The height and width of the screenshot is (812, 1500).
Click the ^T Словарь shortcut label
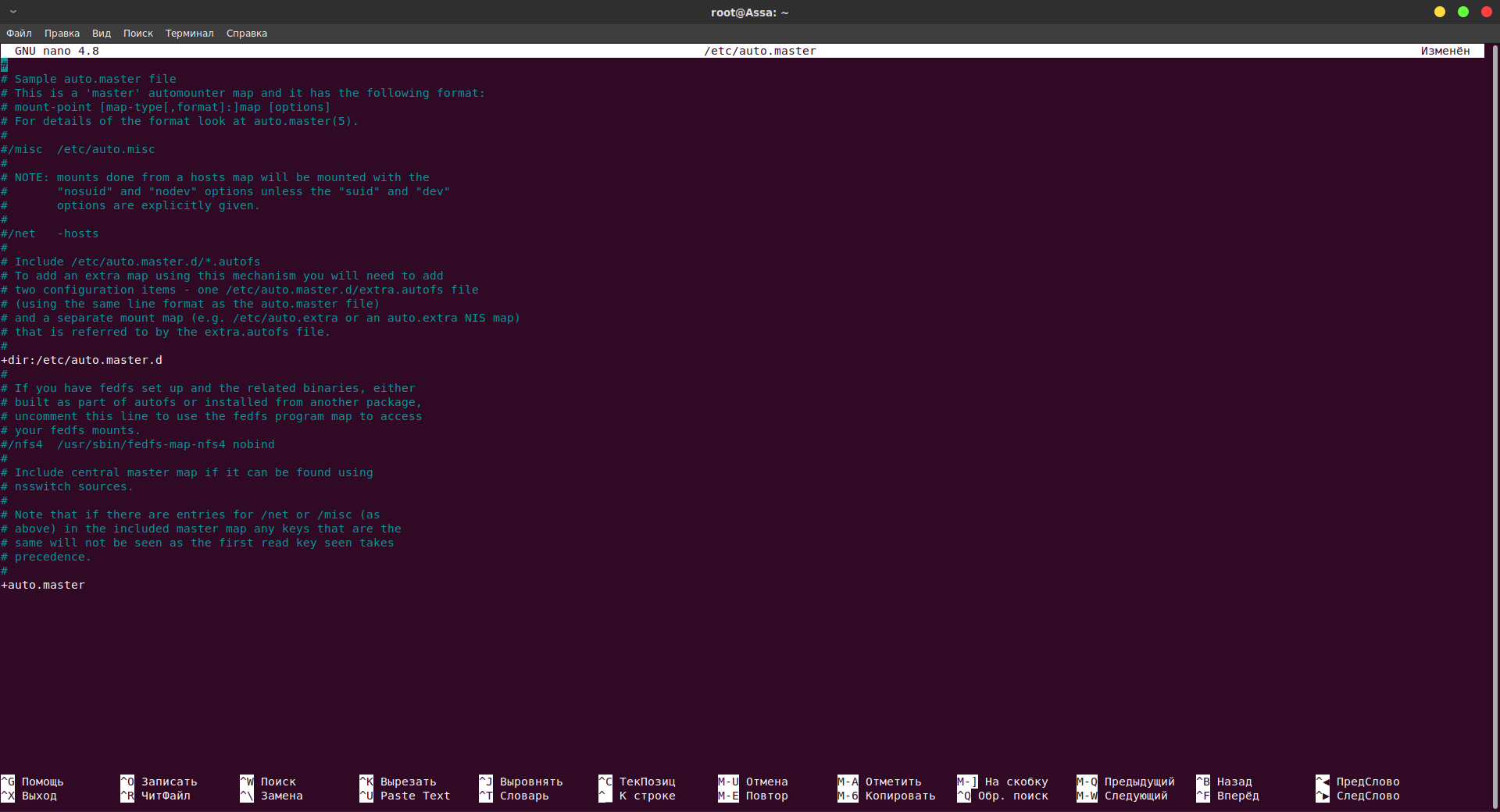514,796
